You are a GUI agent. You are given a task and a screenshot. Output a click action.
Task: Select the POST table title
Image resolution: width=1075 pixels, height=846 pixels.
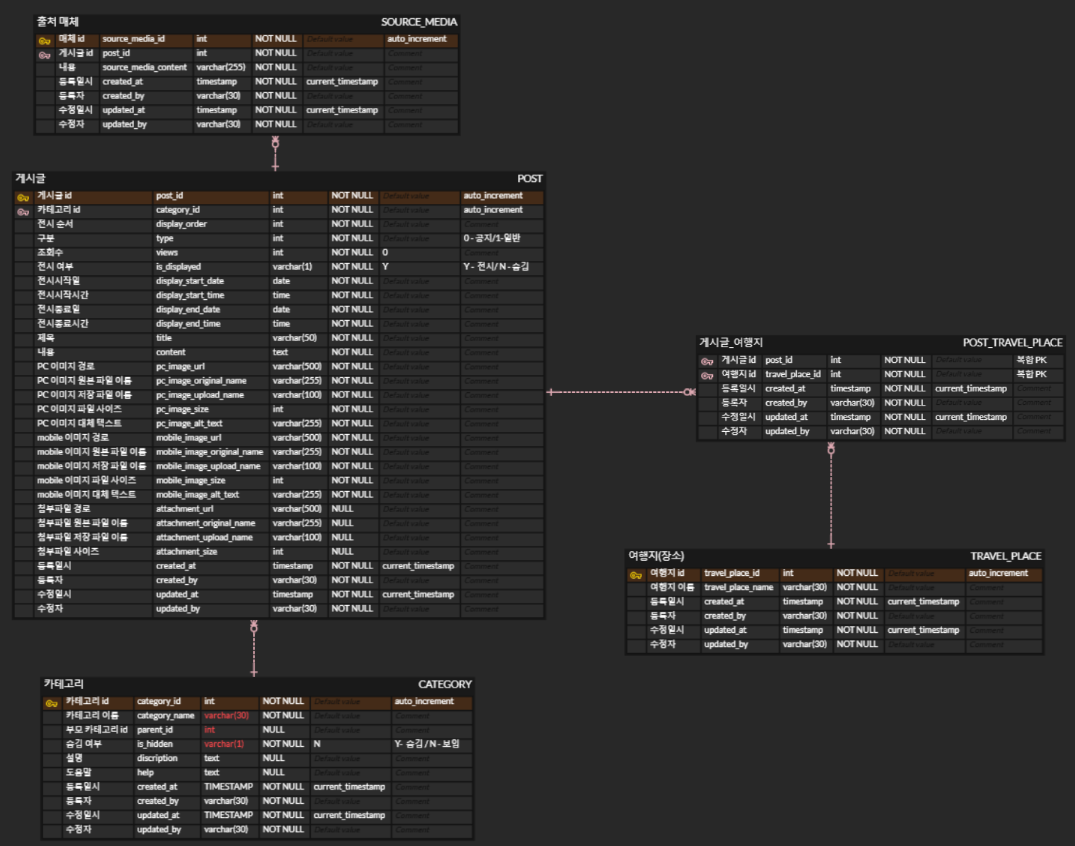529,178
